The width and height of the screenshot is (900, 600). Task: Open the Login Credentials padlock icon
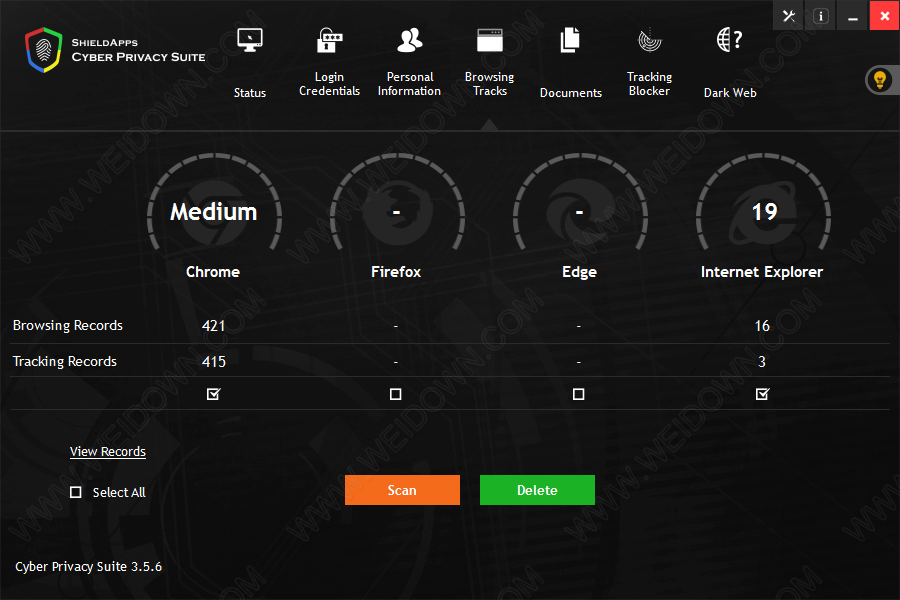[x=329, y=40]
